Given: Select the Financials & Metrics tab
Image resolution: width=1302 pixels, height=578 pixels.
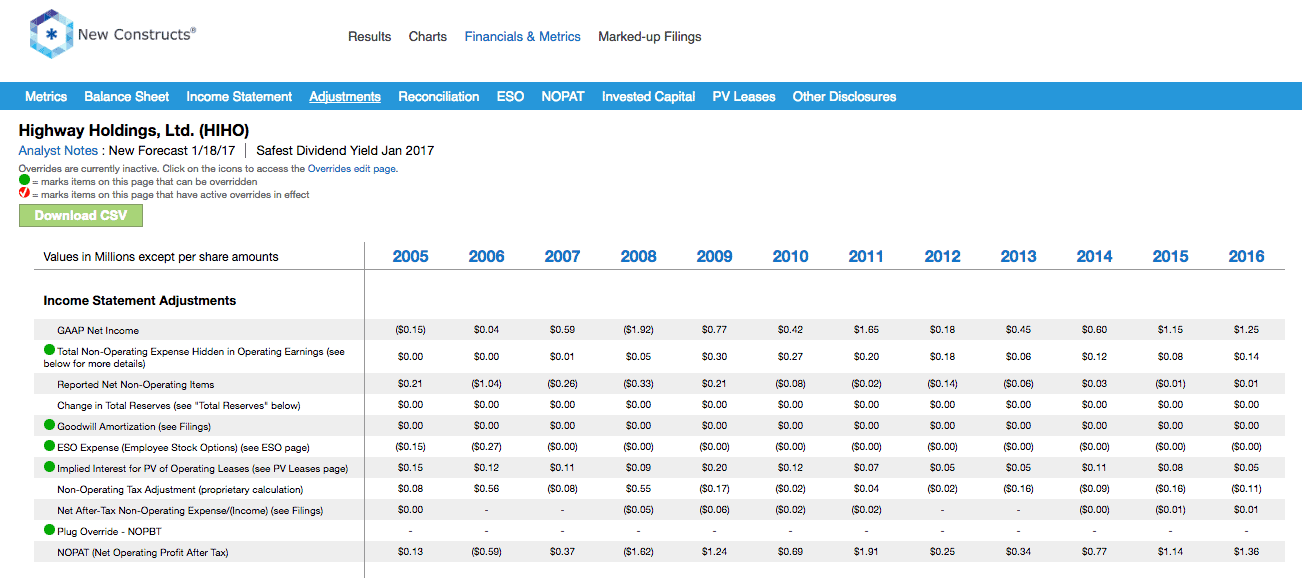Looking at the screenshot, I should tap(523, 37).
